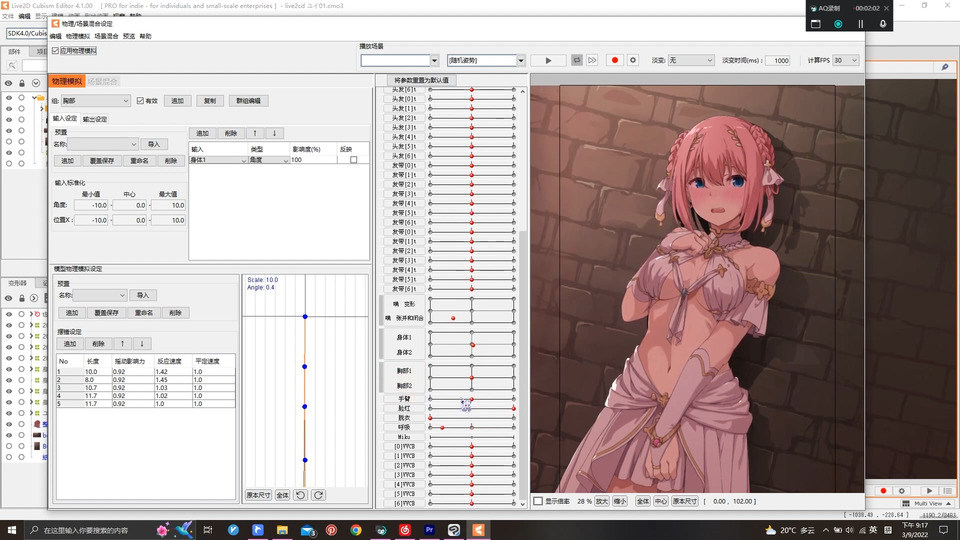Screen dimensions: 960x540
Task: Toggle 应用物理模拟 checkbox
Action: pyautogui.click(x=55, y=50)
